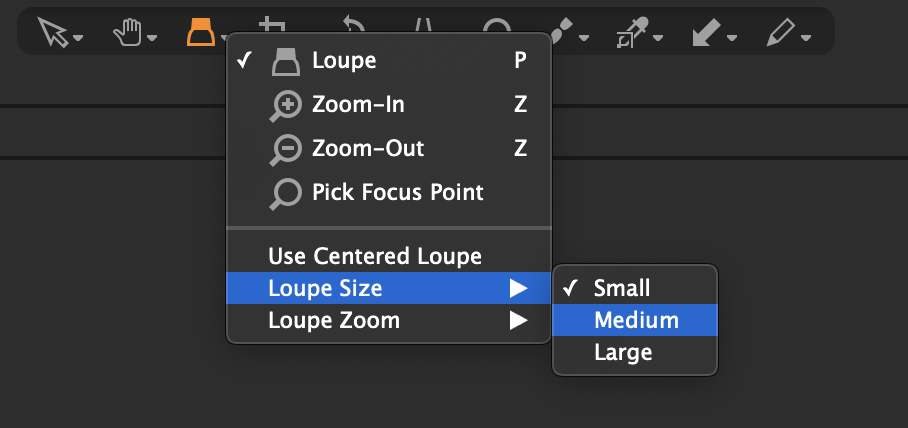
Task: Click the orange Loupe tool icon
Action: coord(201,31)
